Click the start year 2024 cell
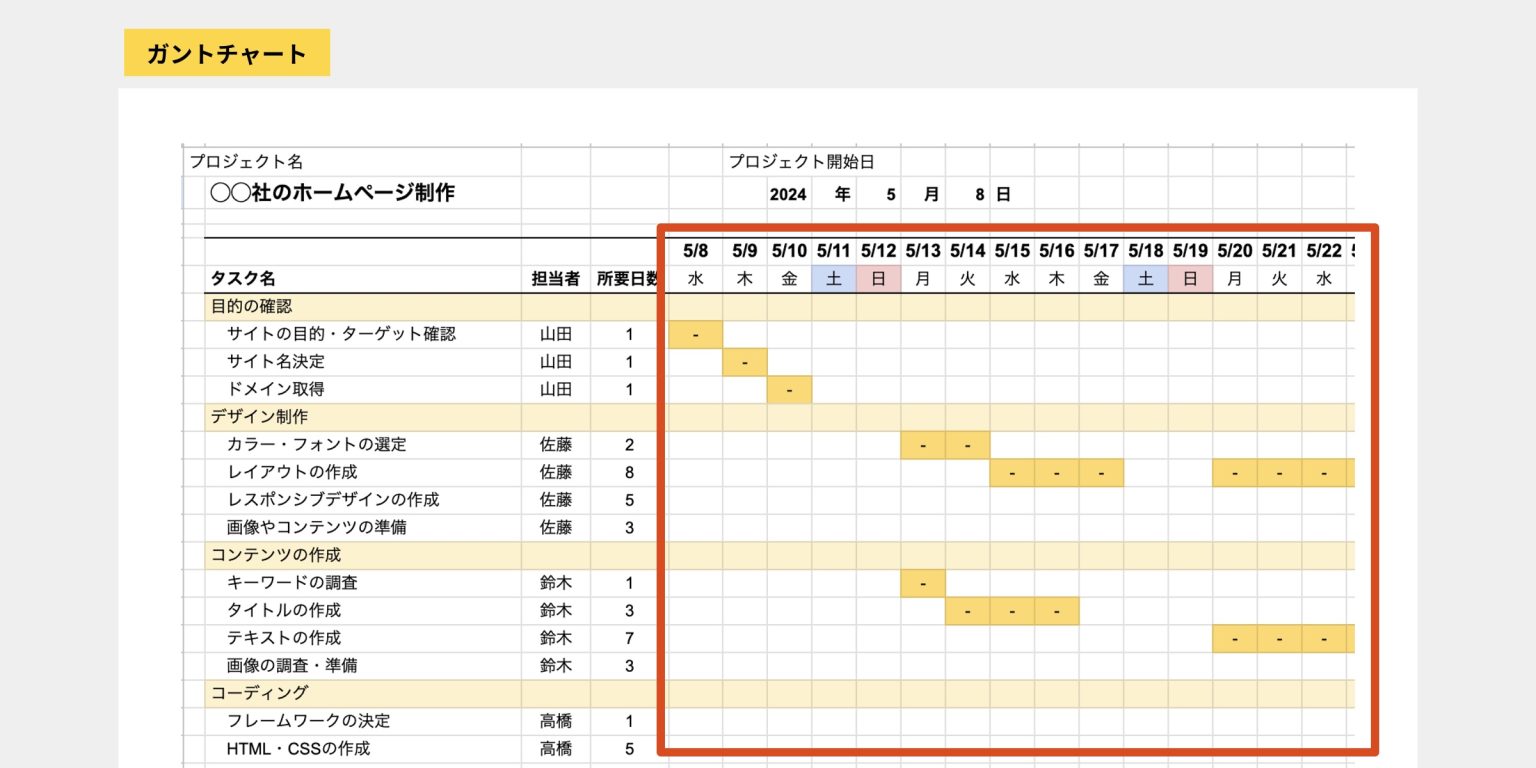 788,195
